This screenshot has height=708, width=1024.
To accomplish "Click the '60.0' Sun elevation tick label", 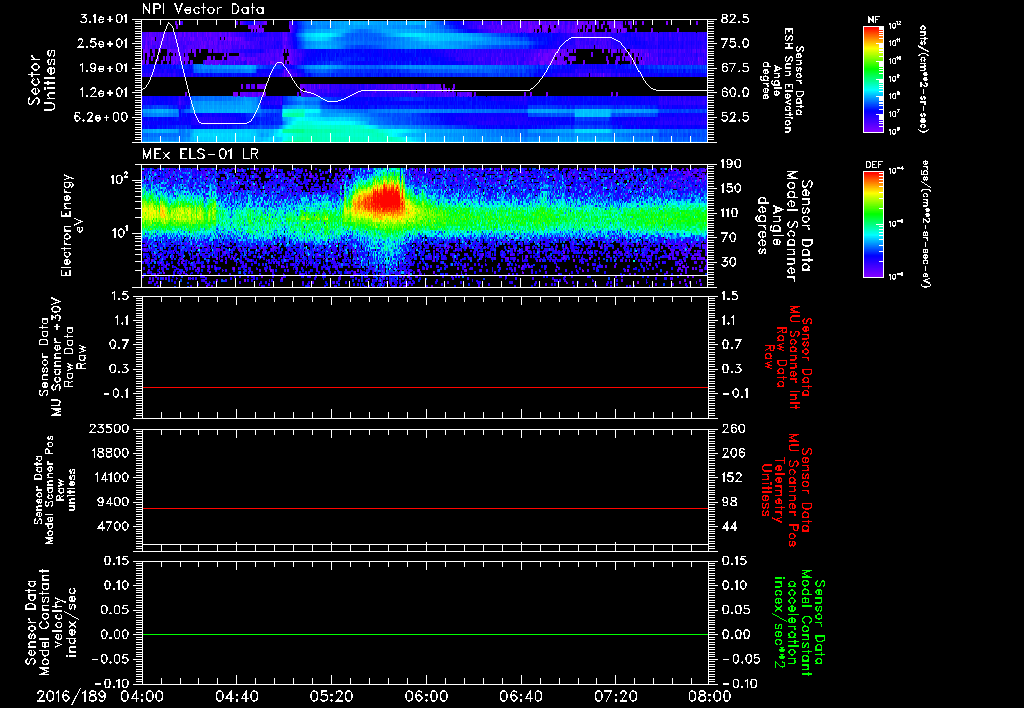I will 735,93.
